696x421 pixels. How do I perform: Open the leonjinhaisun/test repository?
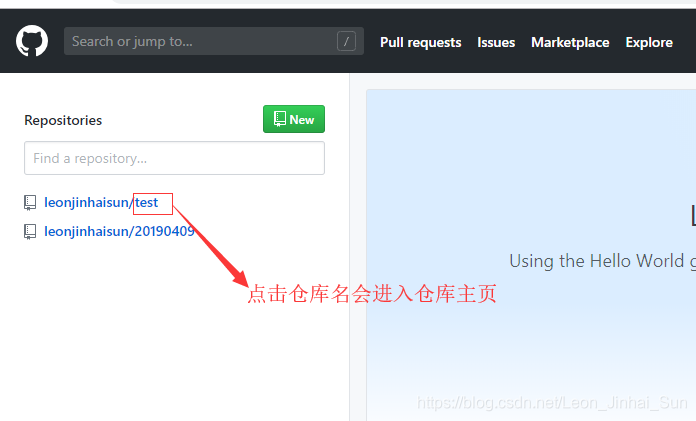101,203
